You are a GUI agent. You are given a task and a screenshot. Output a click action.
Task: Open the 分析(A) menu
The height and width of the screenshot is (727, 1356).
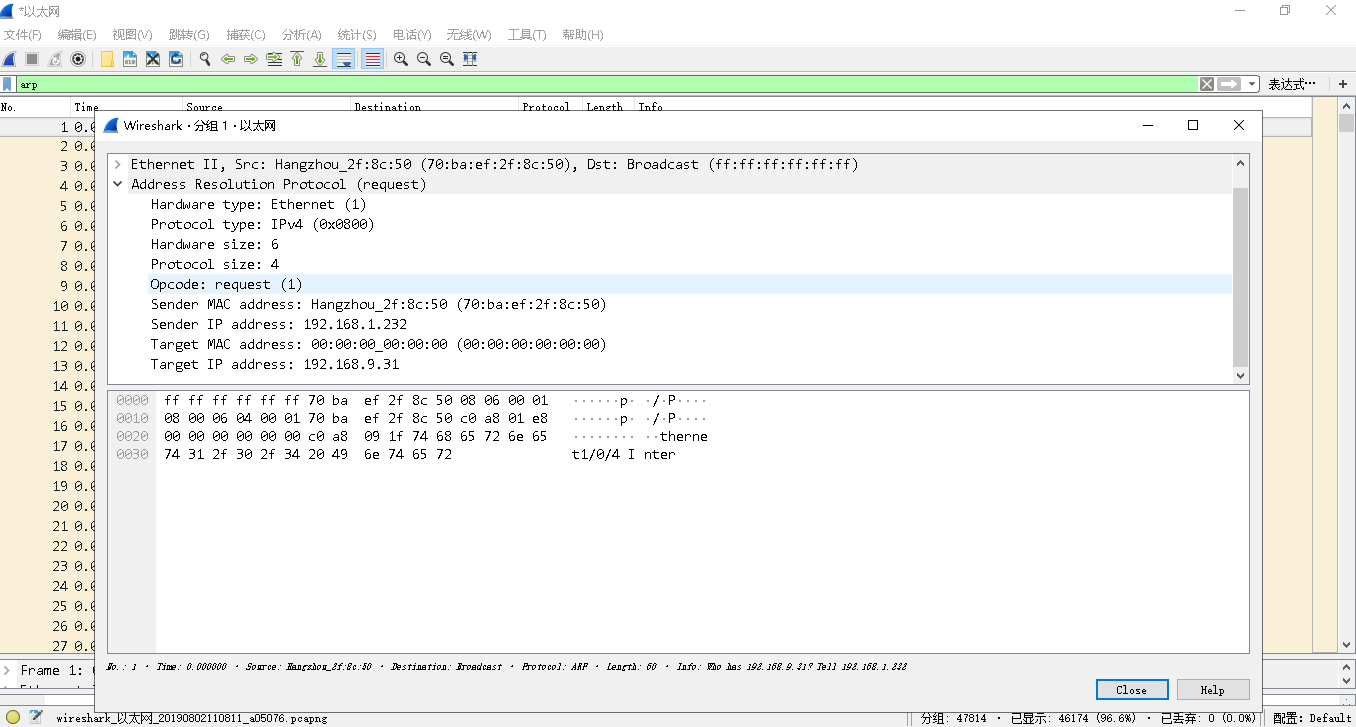click(x=302, y=34)
